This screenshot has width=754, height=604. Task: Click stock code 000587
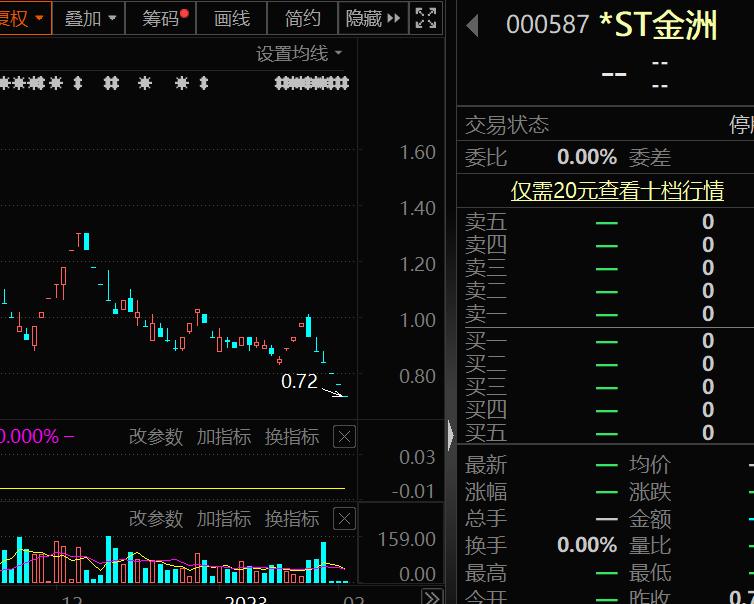[547, 25]
